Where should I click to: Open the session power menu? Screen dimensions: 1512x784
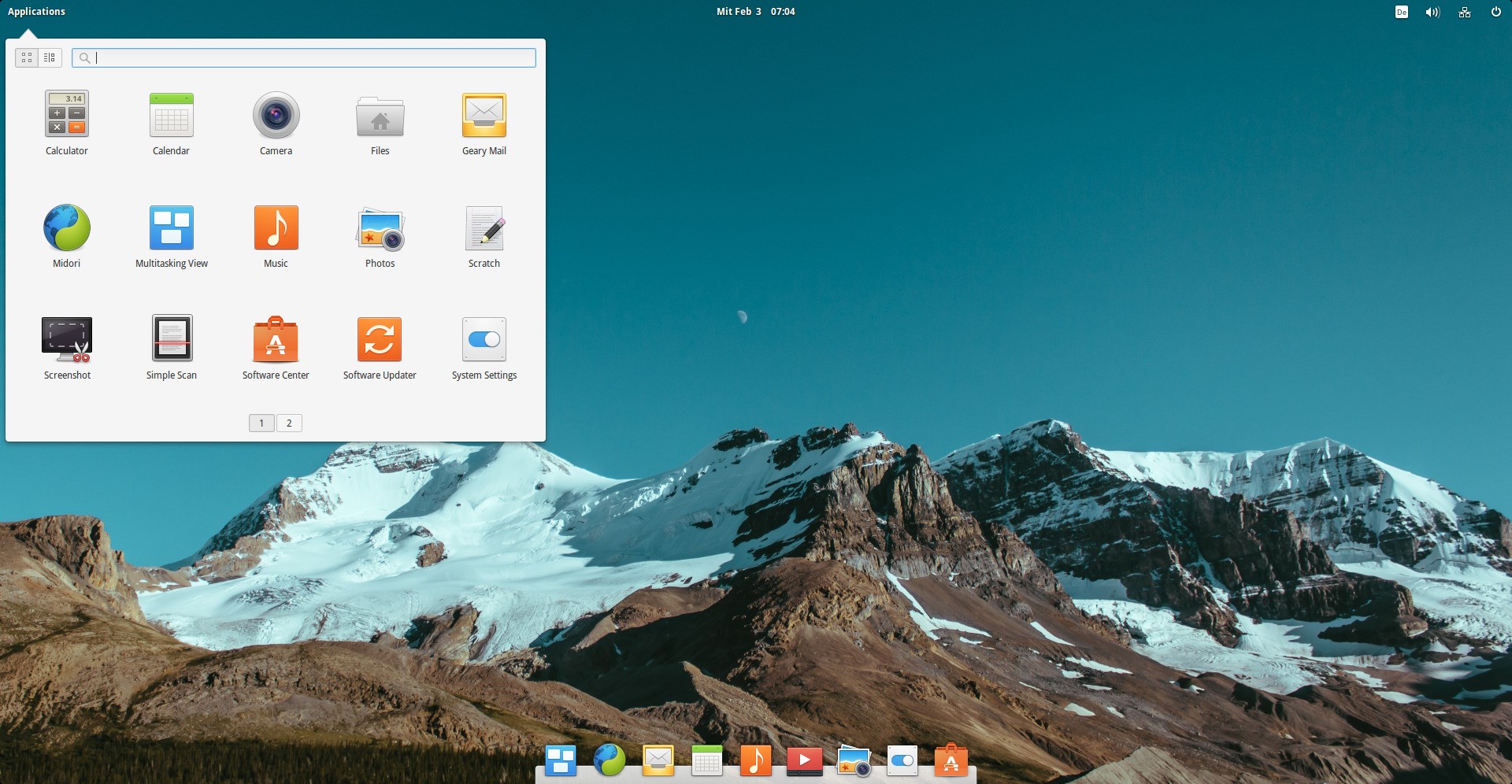point(1496,12)
